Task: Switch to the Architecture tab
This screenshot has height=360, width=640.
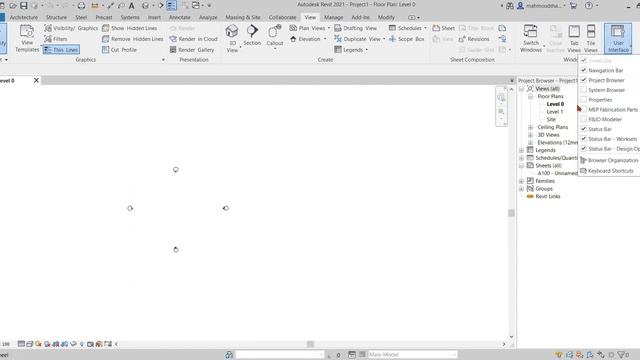Action: [x=24, y=18]
